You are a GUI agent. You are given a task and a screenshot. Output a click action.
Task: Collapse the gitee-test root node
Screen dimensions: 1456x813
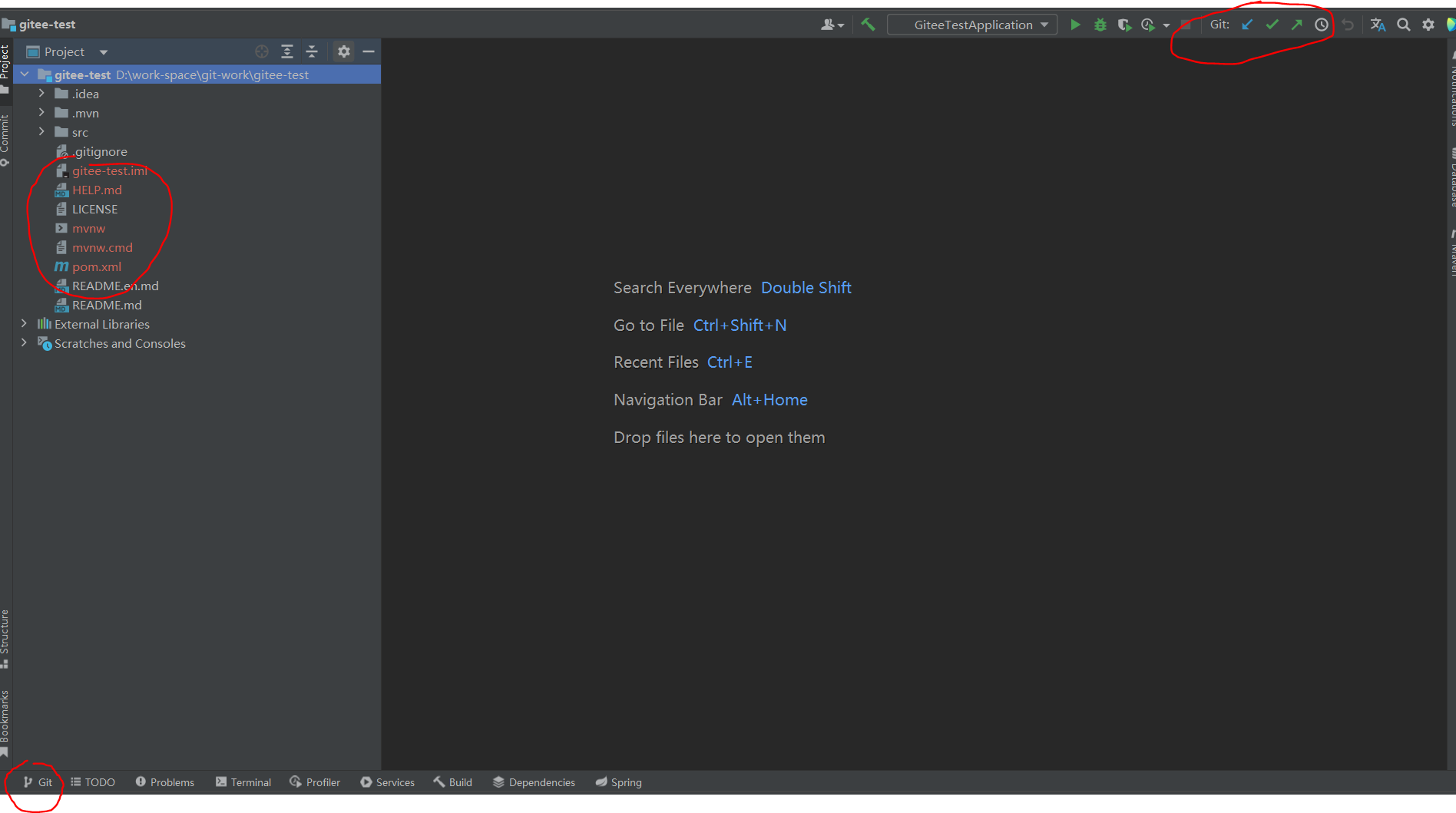(x=25, y=74)
